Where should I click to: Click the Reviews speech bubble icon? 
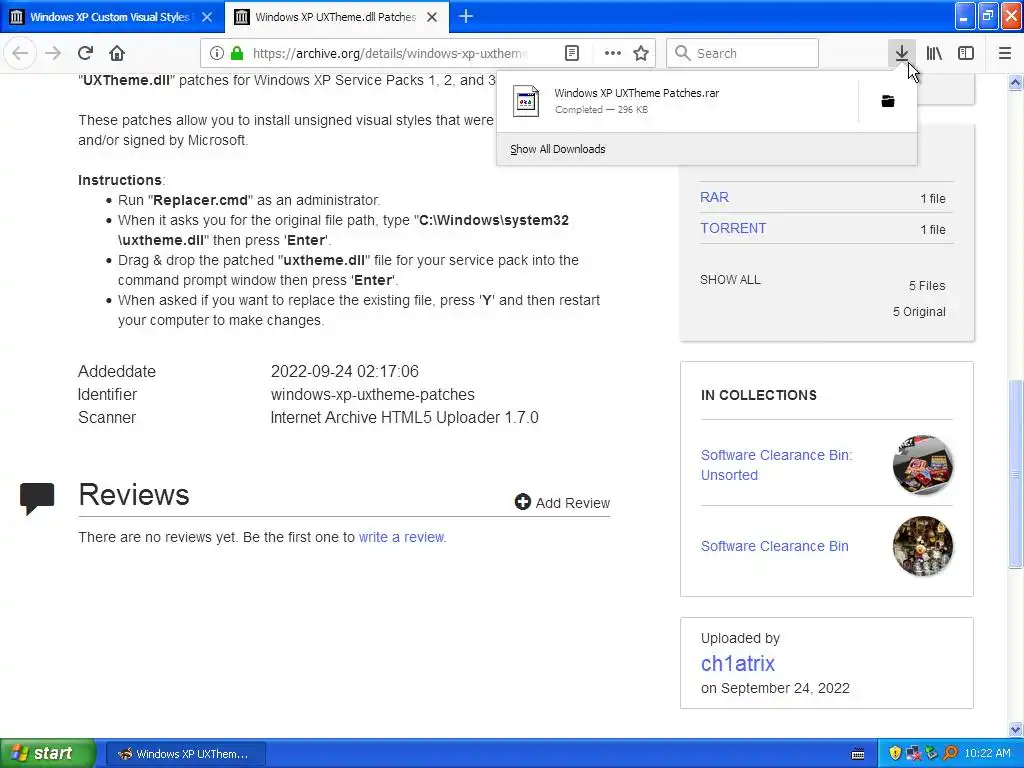coord(37,498)
